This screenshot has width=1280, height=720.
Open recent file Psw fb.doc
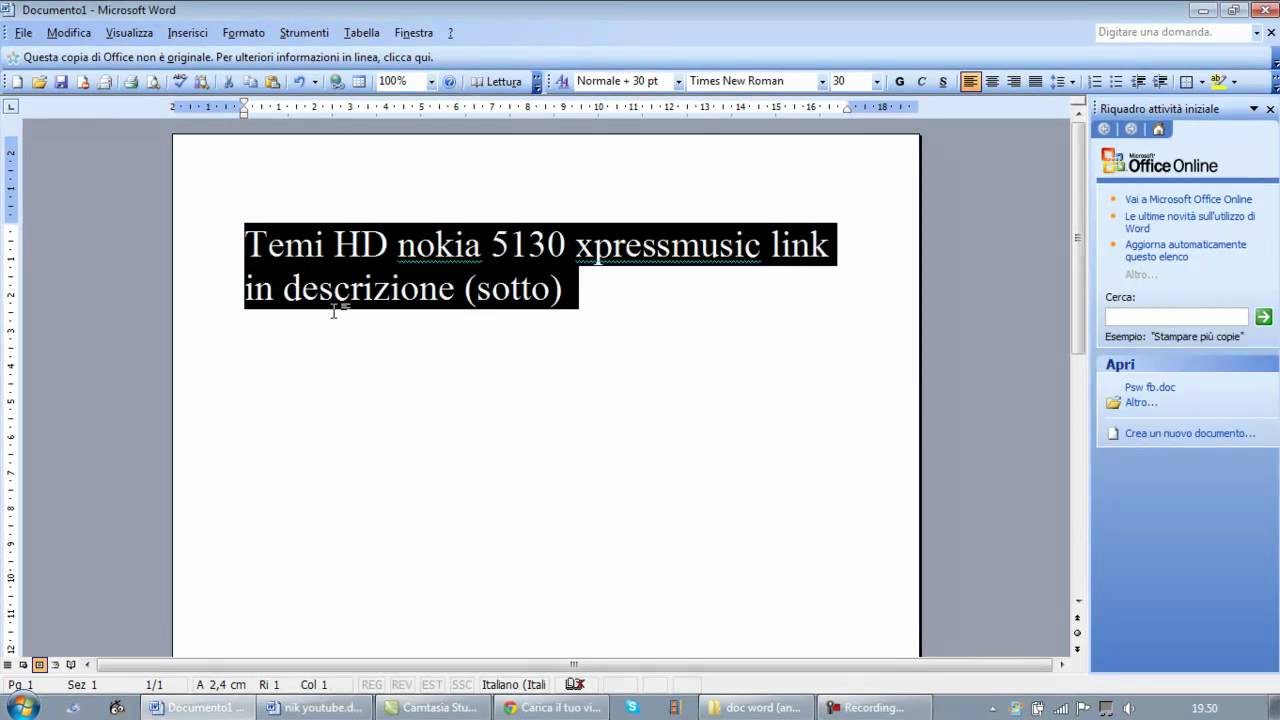pyautogui.click(x=1150, y=387)
